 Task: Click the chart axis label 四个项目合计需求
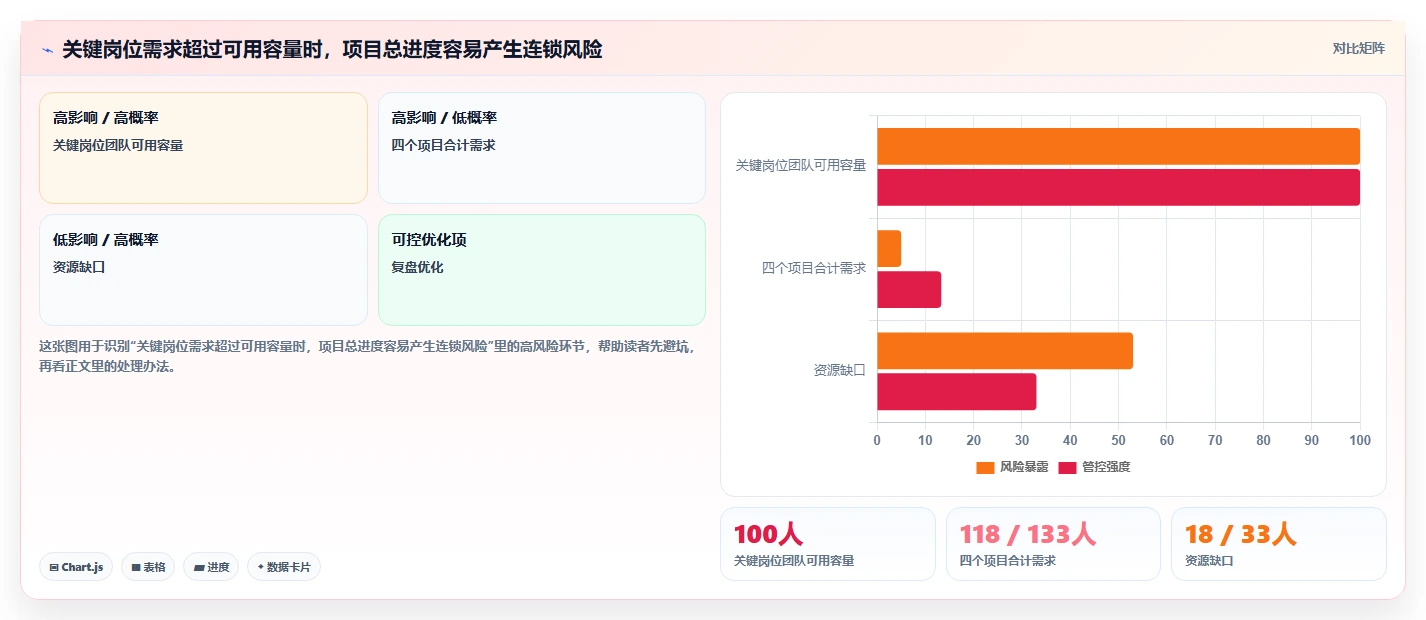pyautogui.click(x=814, y=268)
